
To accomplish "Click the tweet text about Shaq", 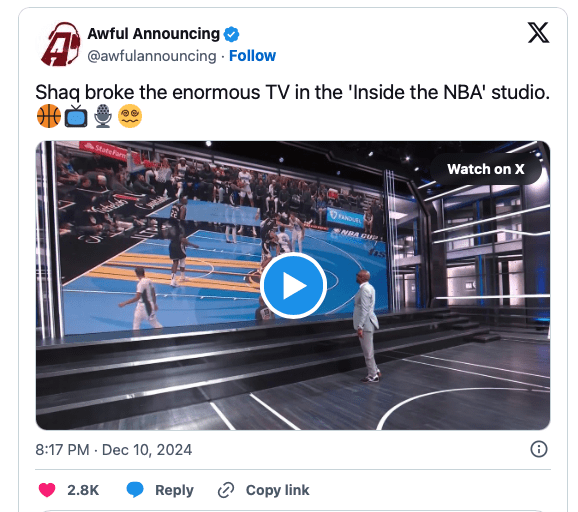I will (x=292, y=92).
